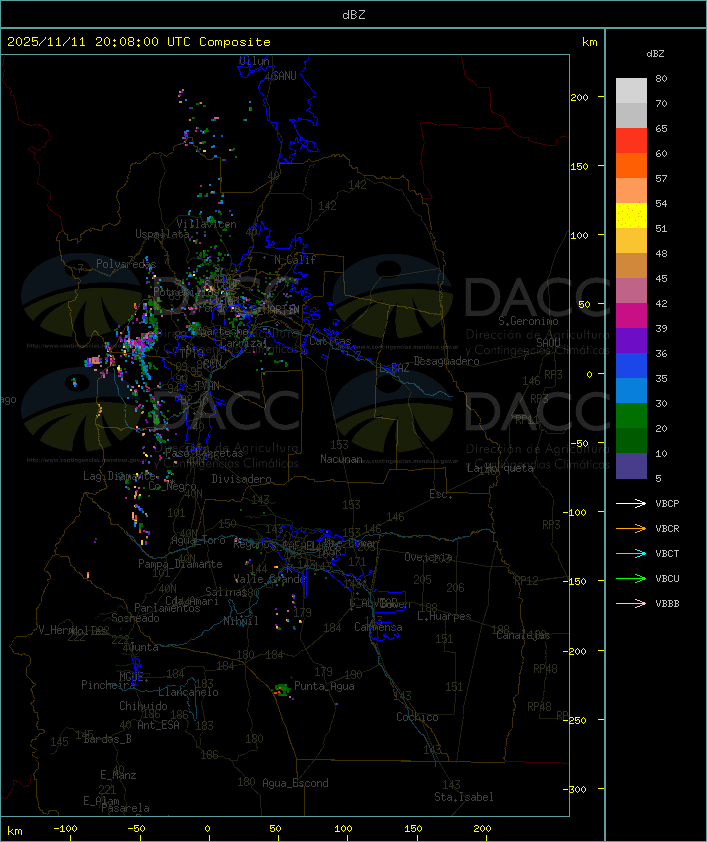Image resolution: width=707 pixels, height=842 pixels.
Task: Pick the light gray 70-80 dBZ swatch
Action: point(631,91)
